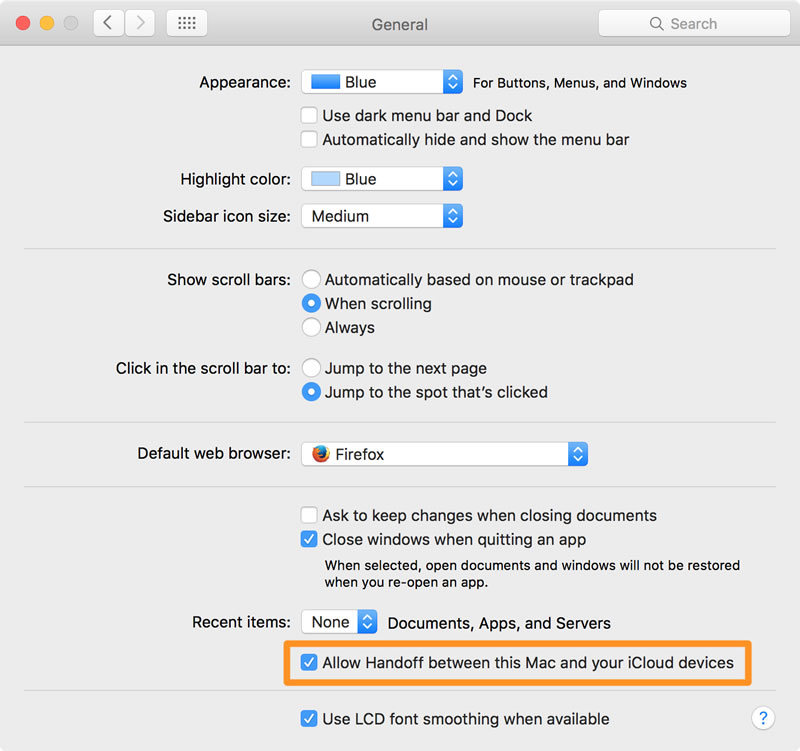Enable Use dark menu bar and Dock
The height and width of the screenshot is (751, 800).
[x=309, y=115]
